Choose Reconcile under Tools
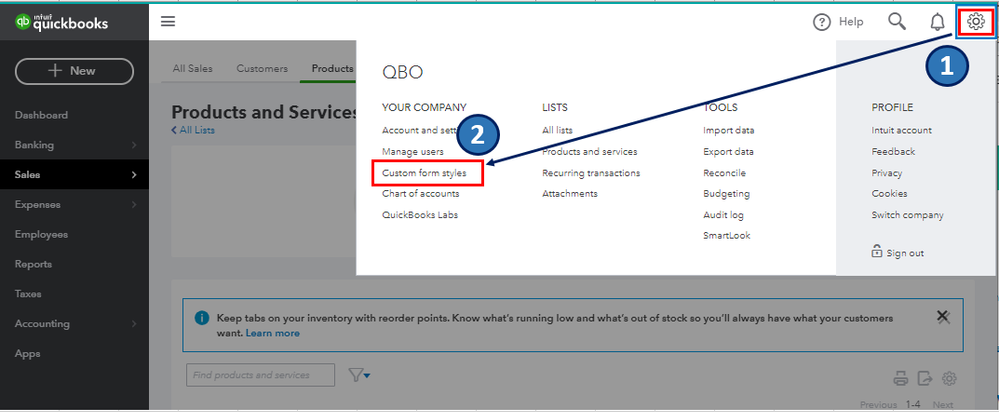Screen dimensions: 999x412 [x=724, y=173]
